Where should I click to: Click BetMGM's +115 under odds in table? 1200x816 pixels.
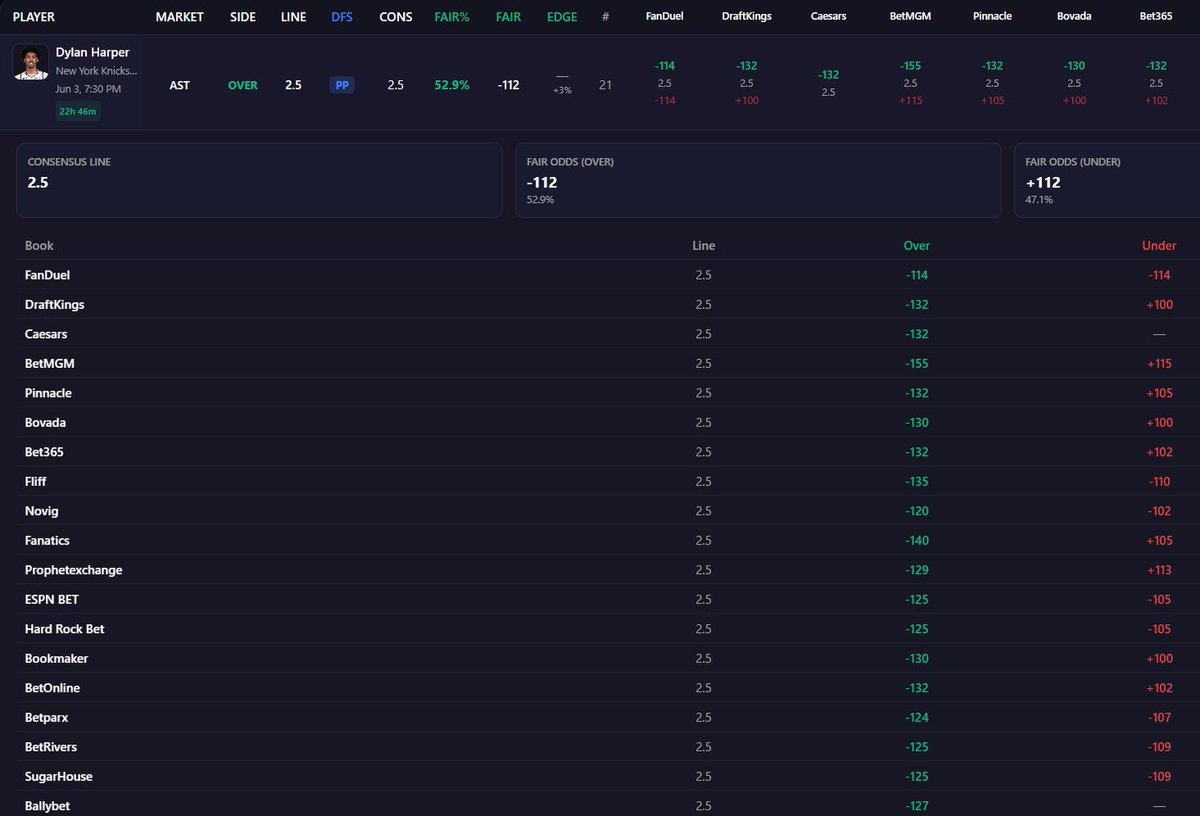pyautogui.click(x=1159, y=363)
